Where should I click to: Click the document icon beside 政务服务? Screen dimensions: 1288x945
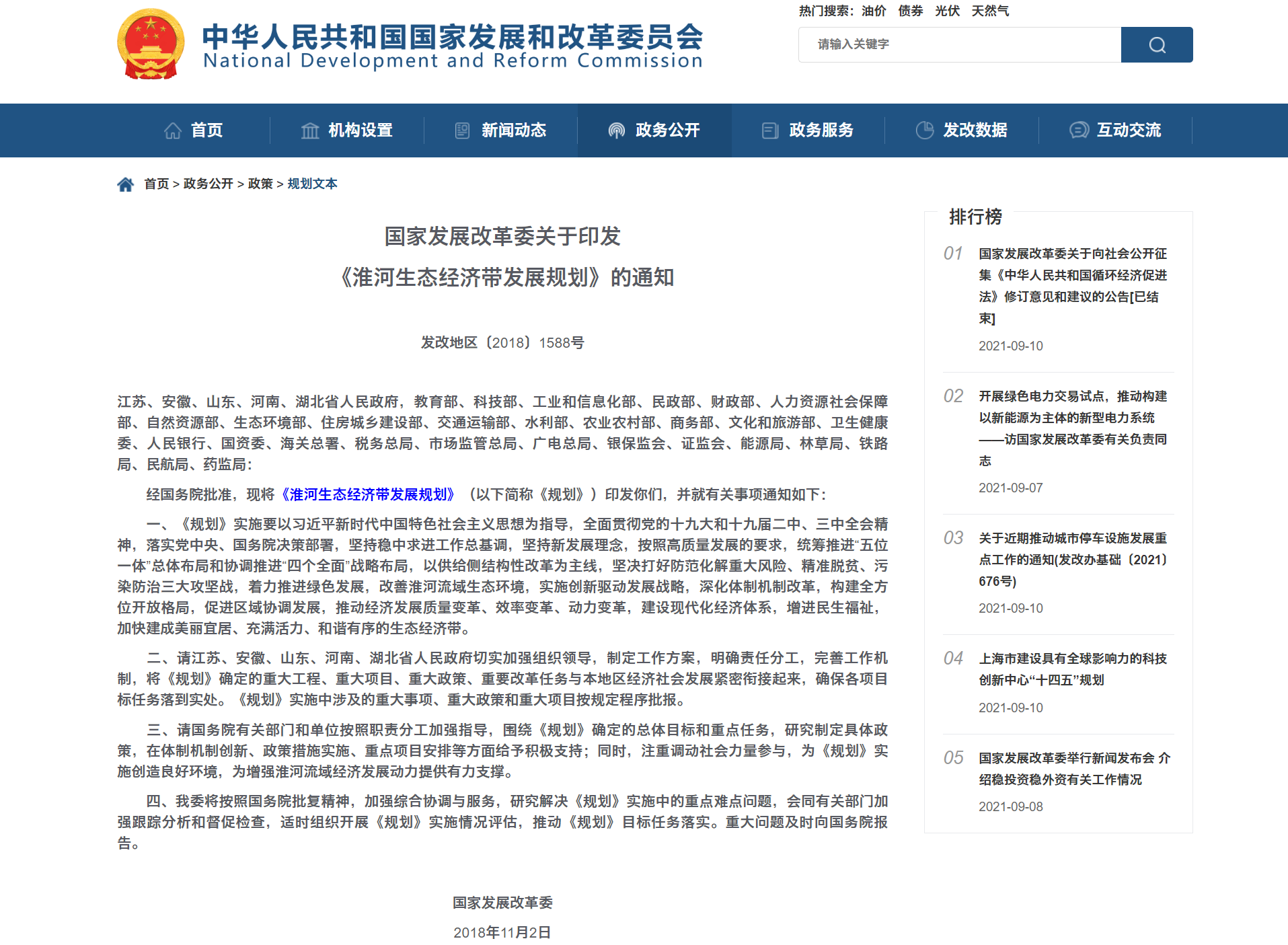click(x=769, y=130)
